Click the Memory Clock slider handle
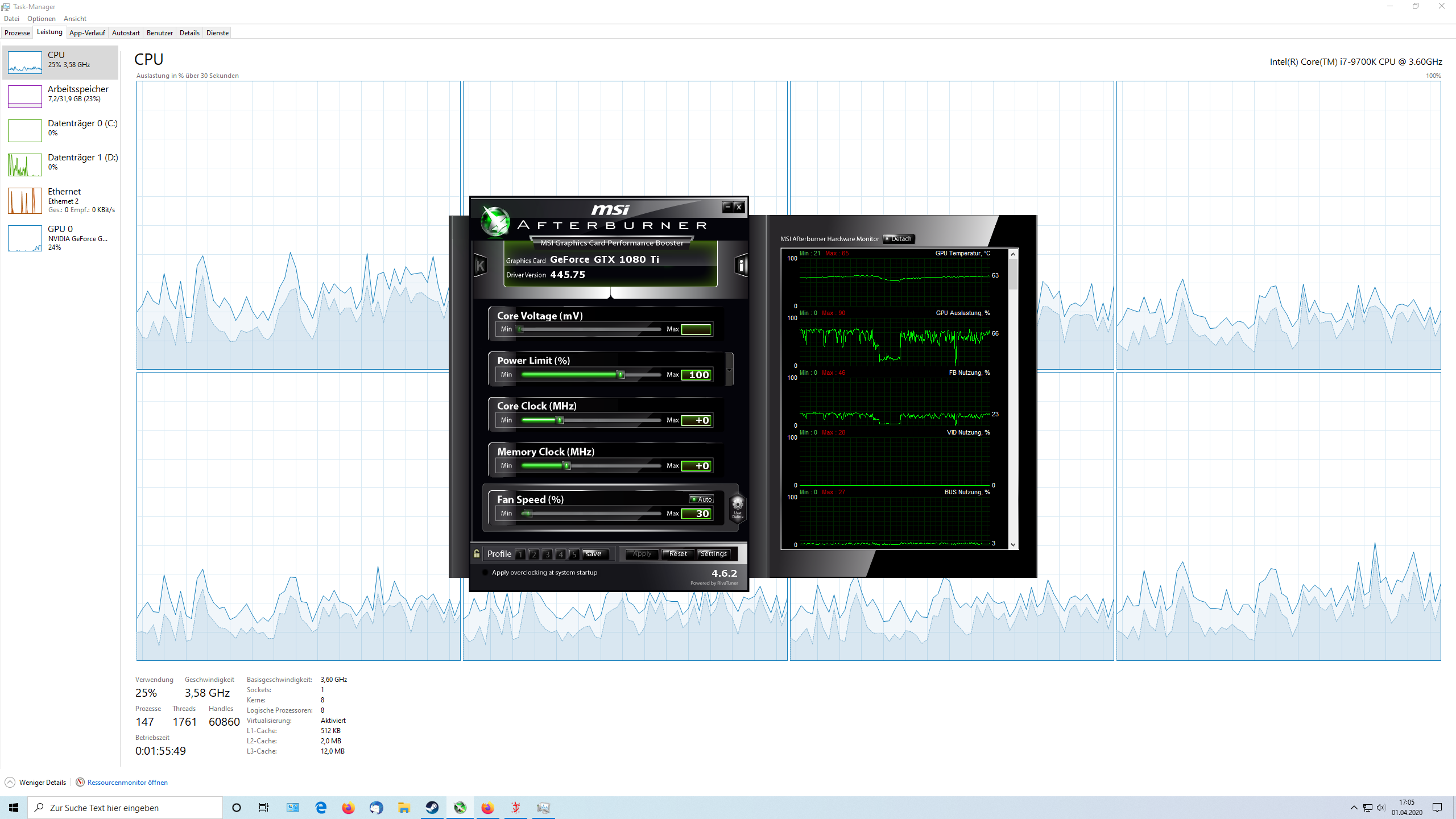This screenshot has height=819, width=1456. point(566,466)
